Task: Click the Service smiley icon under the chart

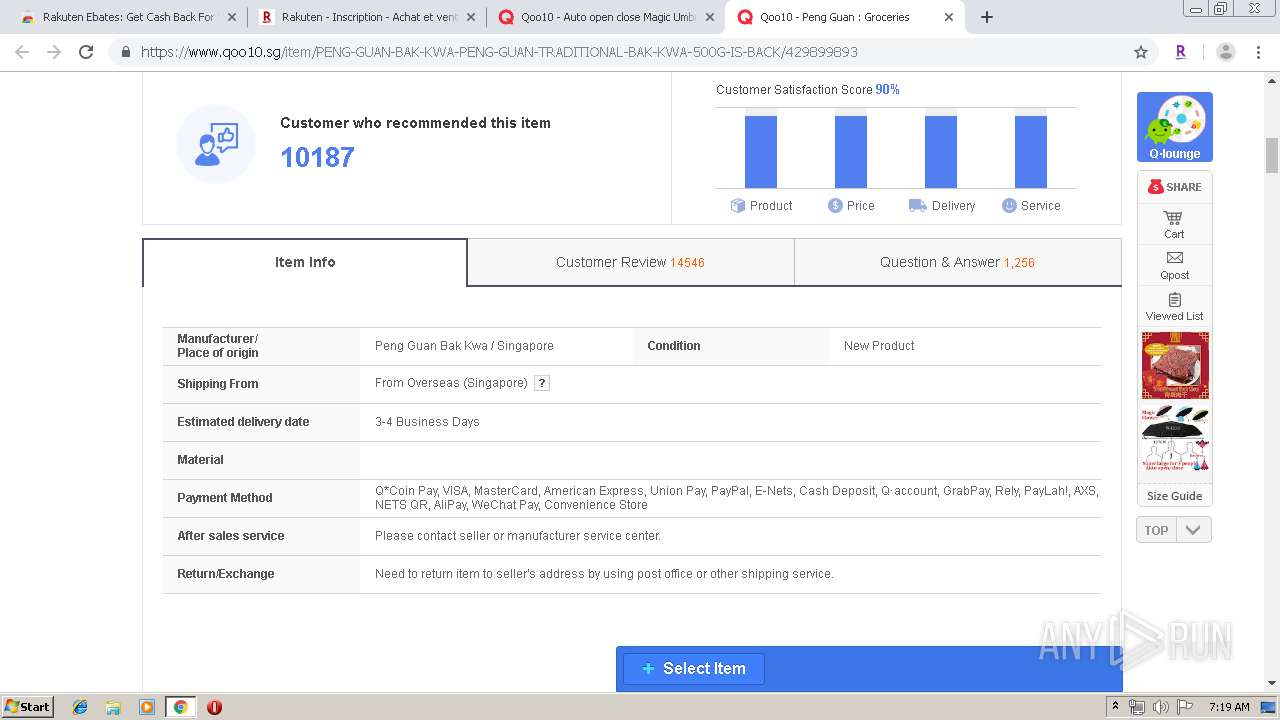Action: pos(1009,205)
